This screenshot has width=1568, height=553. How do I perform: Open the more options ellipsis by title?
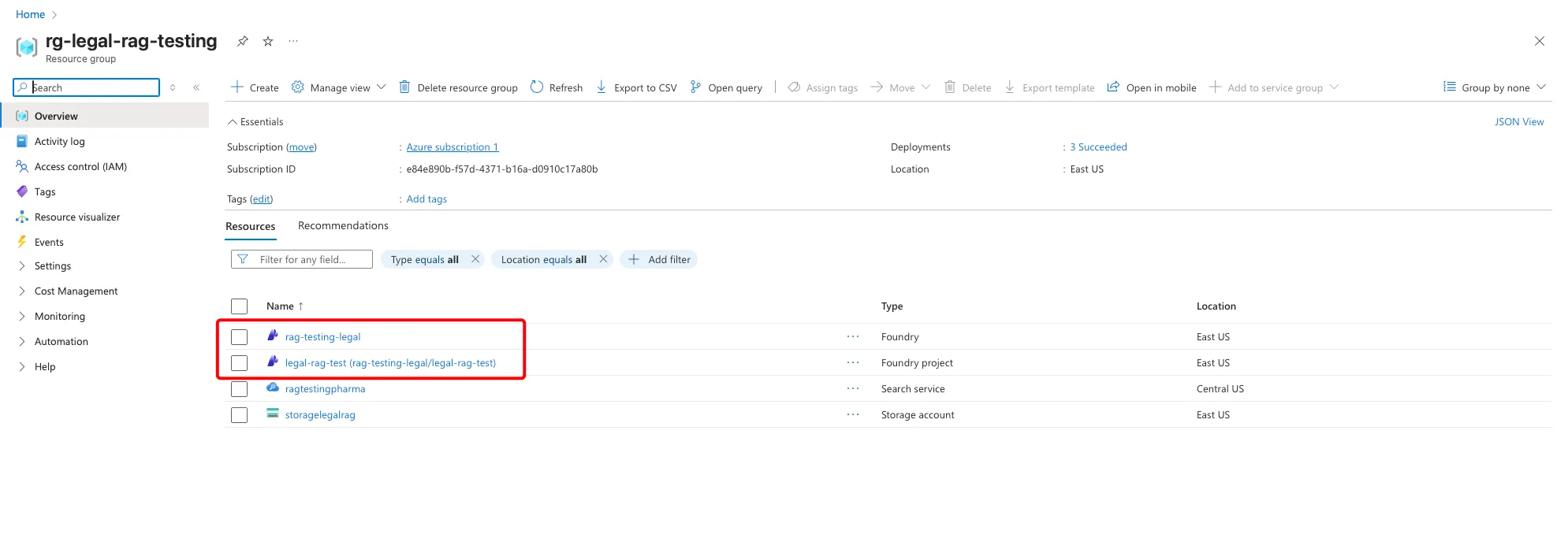293,41
